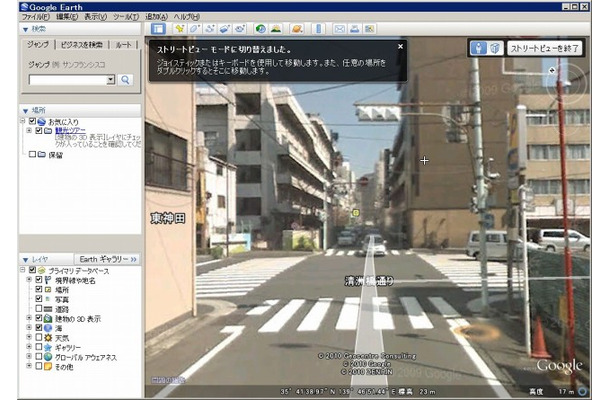Dismiss the Street View notification with X
Screen dimensions: 610x400
tap(400, 46)
